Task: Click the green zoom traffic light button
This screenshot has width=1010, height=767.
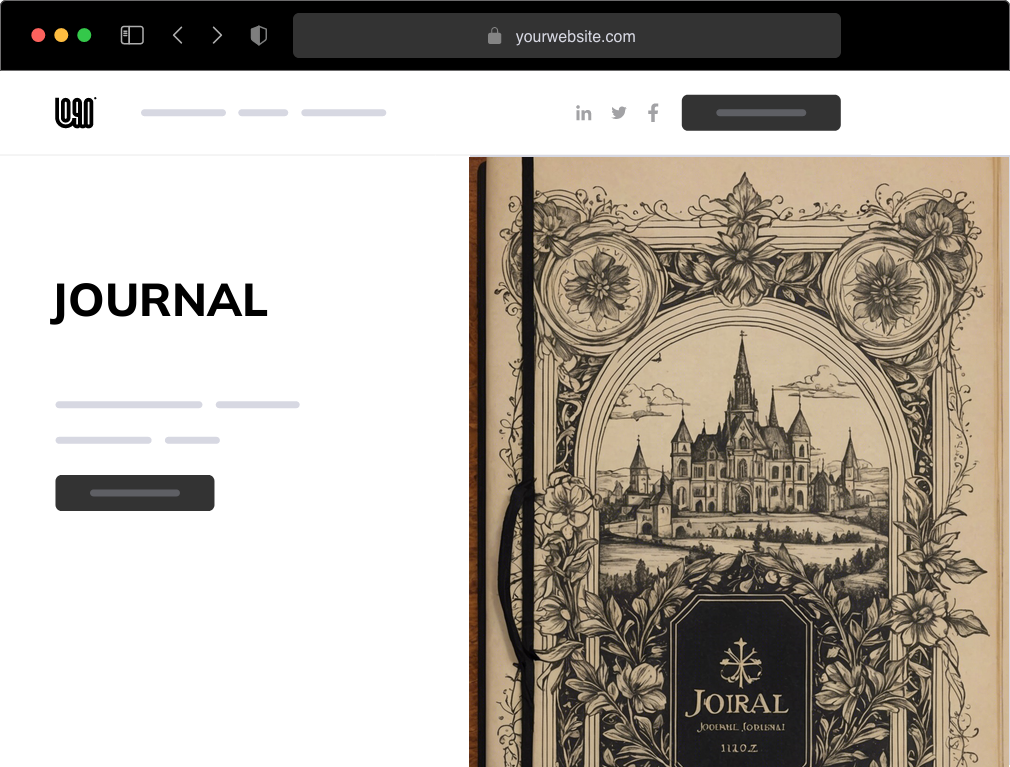Action: click(86, 33)
